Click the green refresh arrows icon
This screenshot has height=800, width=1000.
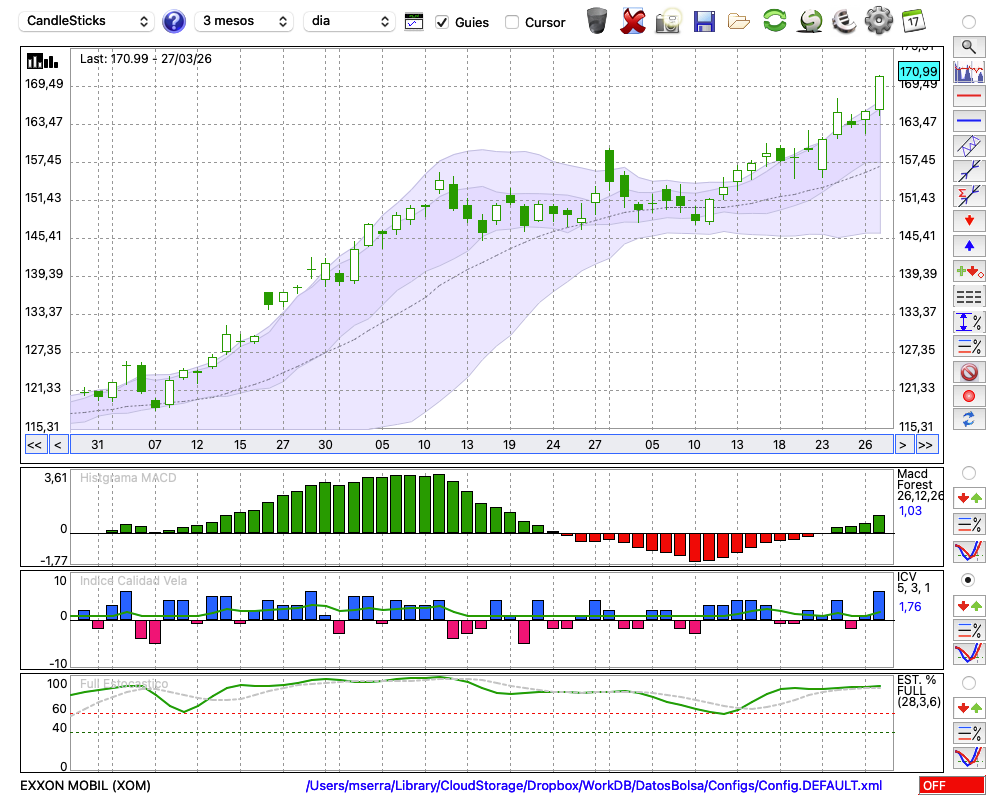pyautogui.click(x=774, y=20)
